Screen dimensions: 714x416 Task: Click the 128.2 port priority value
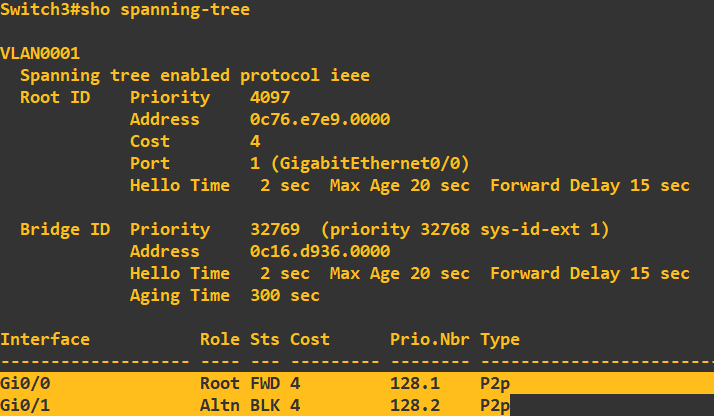point(414,405)
